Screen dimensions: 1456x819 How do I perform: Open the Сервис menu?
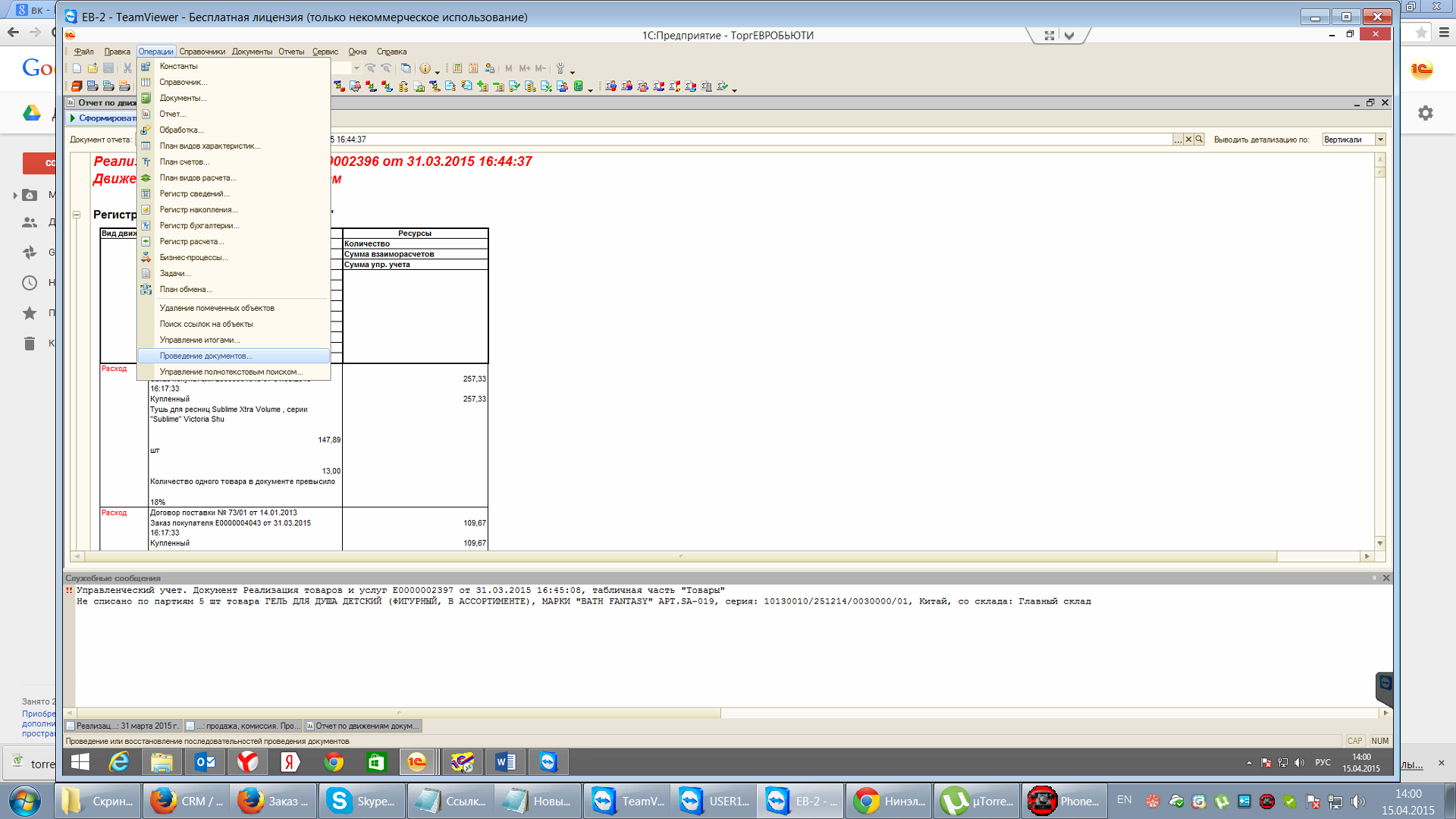[x=325, y=52]
